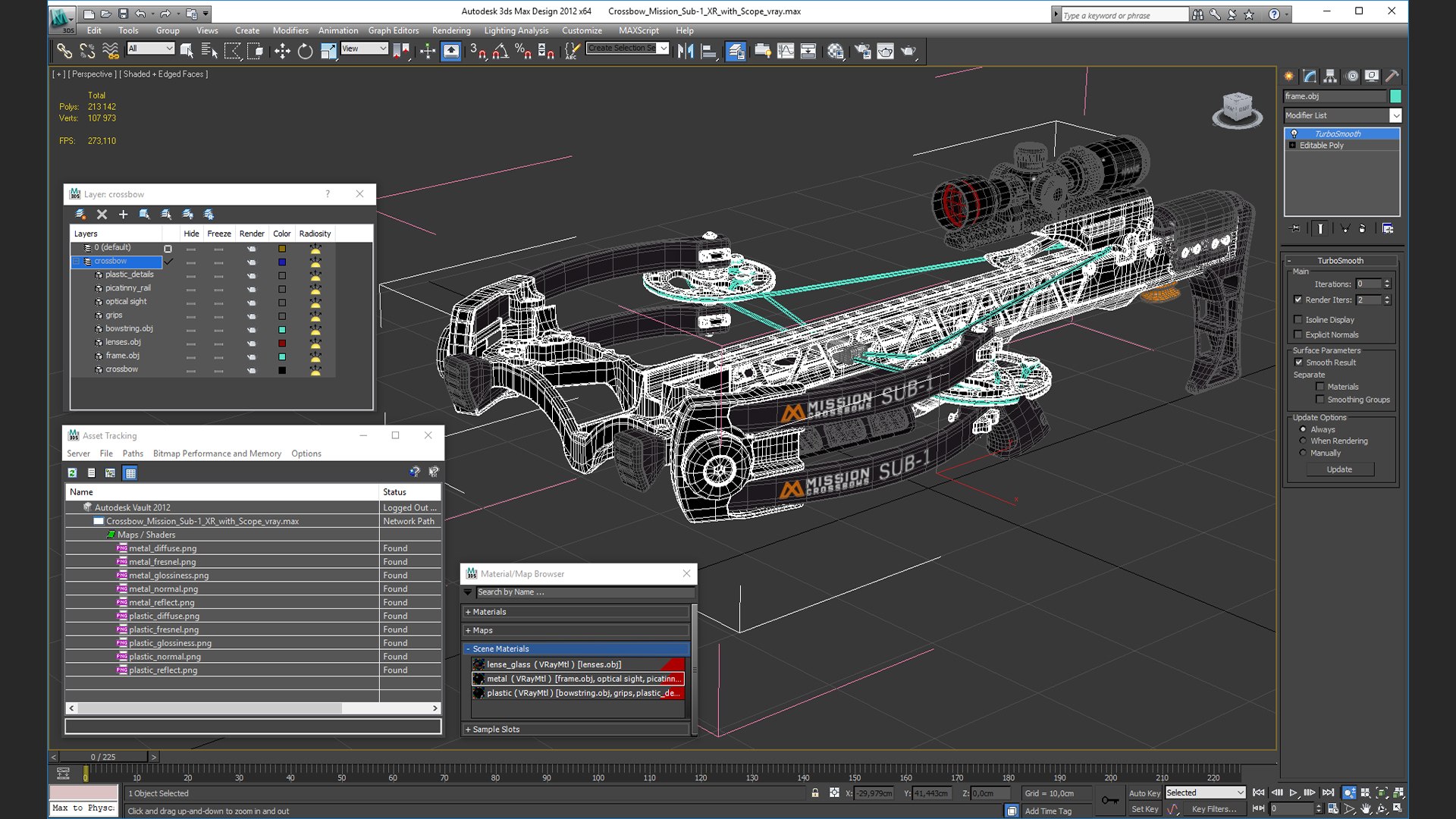Viewport: 1456px width, 819px height.
Task: Click Go to End animation button
Action: (x=1328, y=792)
